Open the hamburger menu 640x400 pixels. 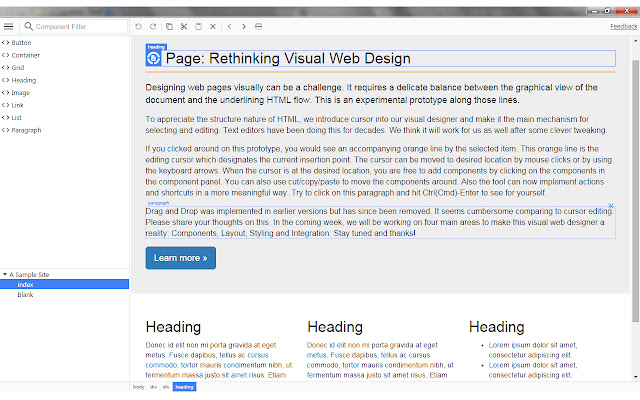9,26
